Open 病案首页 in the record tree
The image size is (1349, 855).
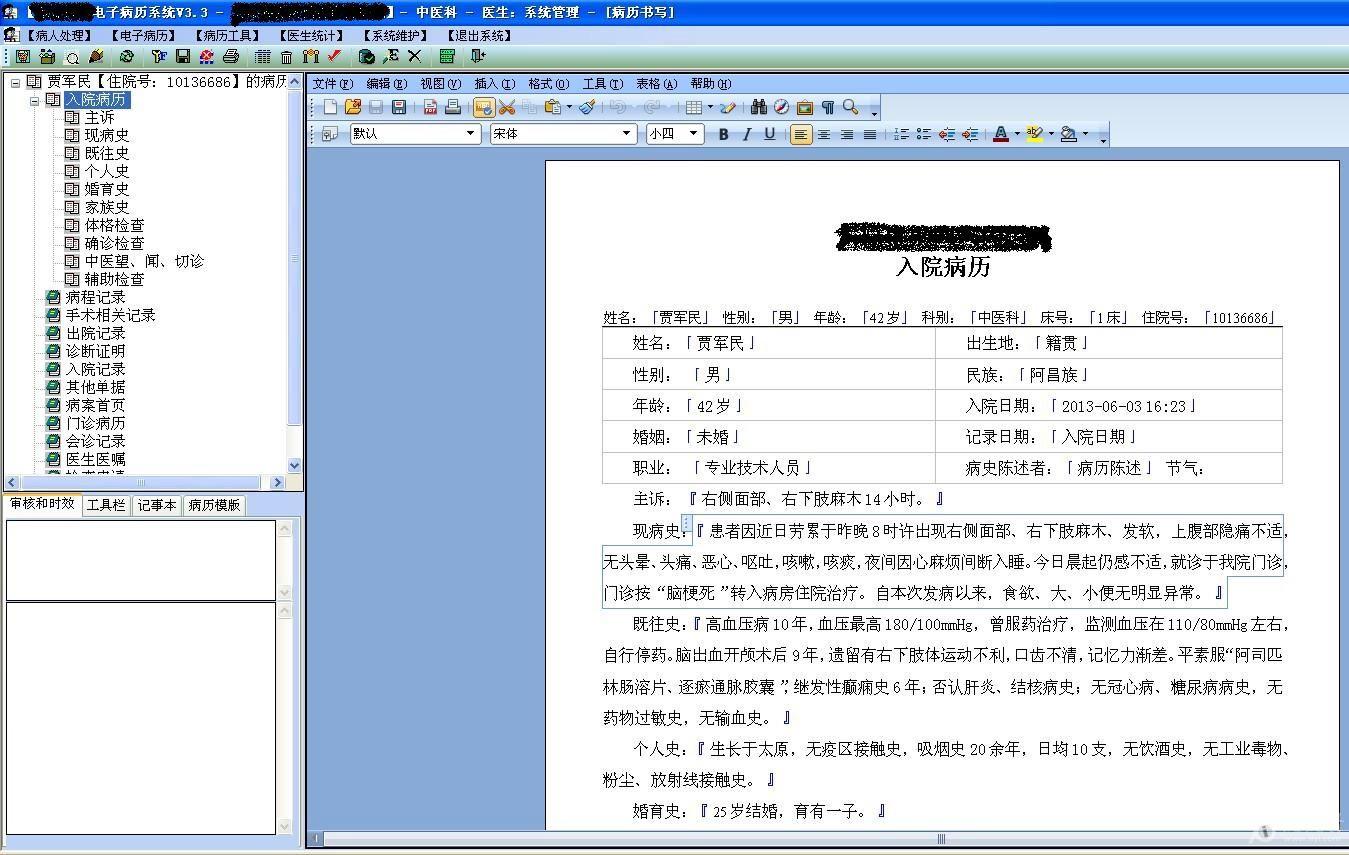tap(96, 405)
